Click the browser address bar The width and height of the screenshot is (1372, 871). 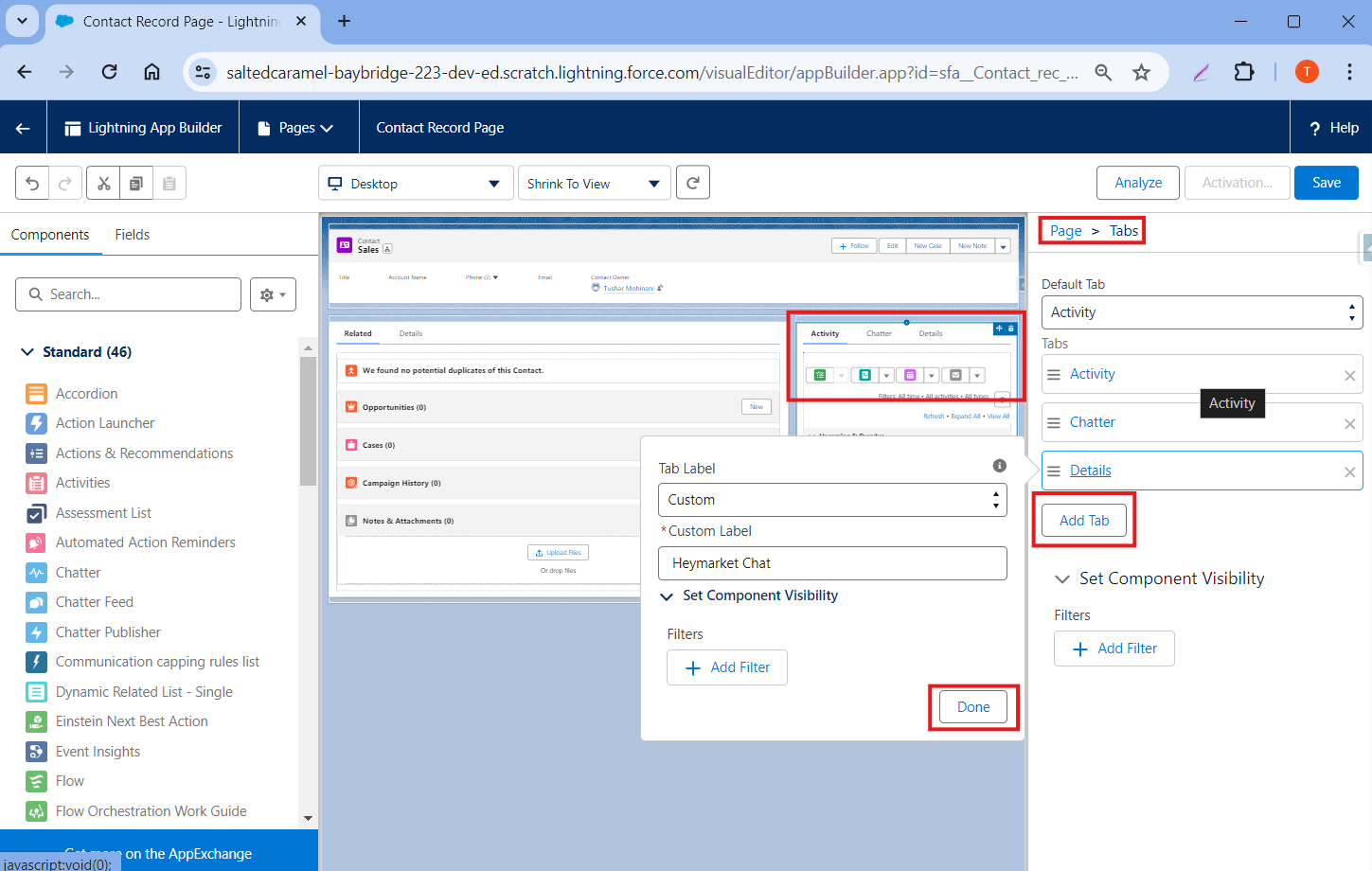651,73
